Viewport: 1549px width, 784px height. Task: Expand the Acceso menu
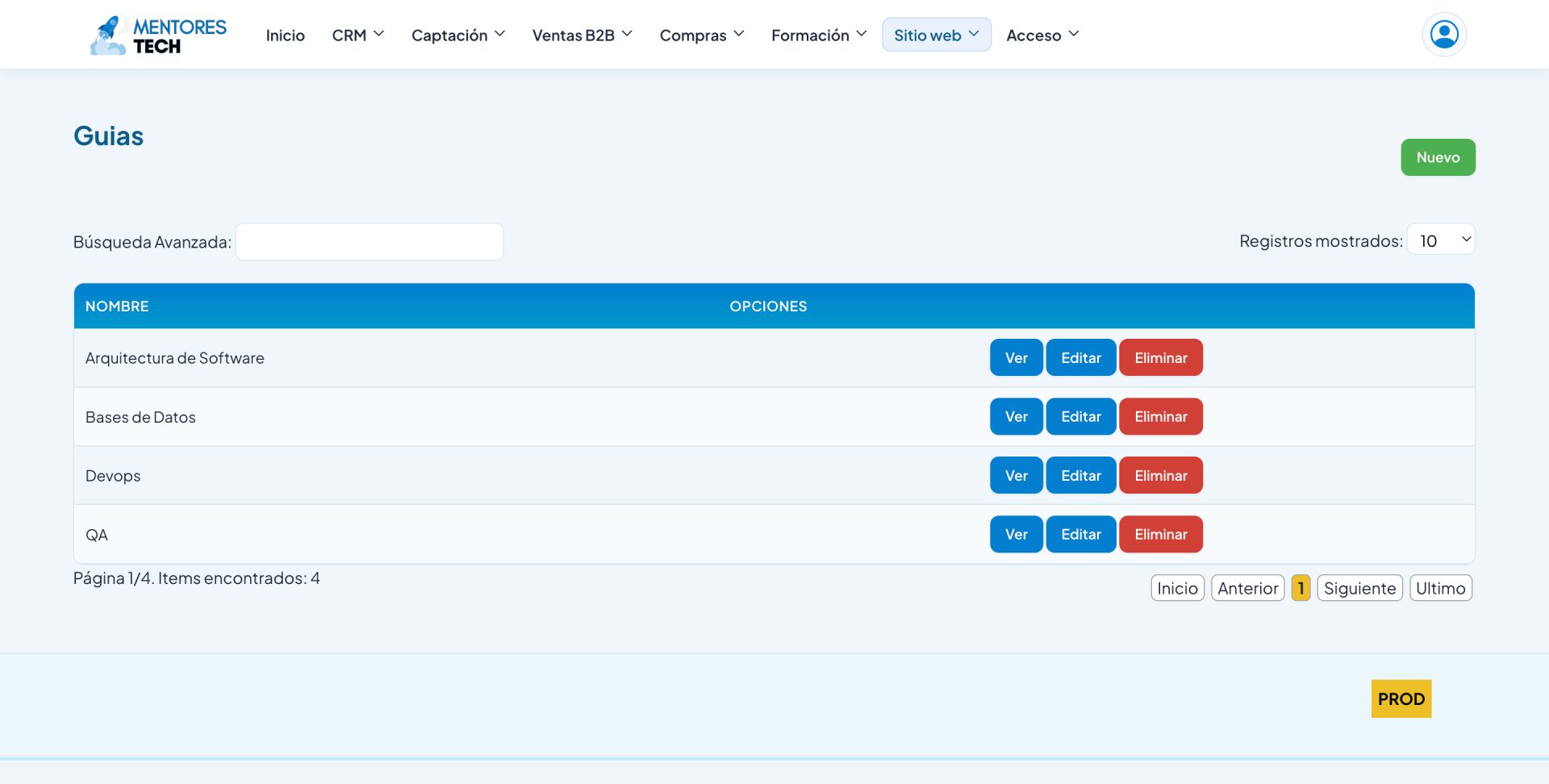[x=1042, y=35]
